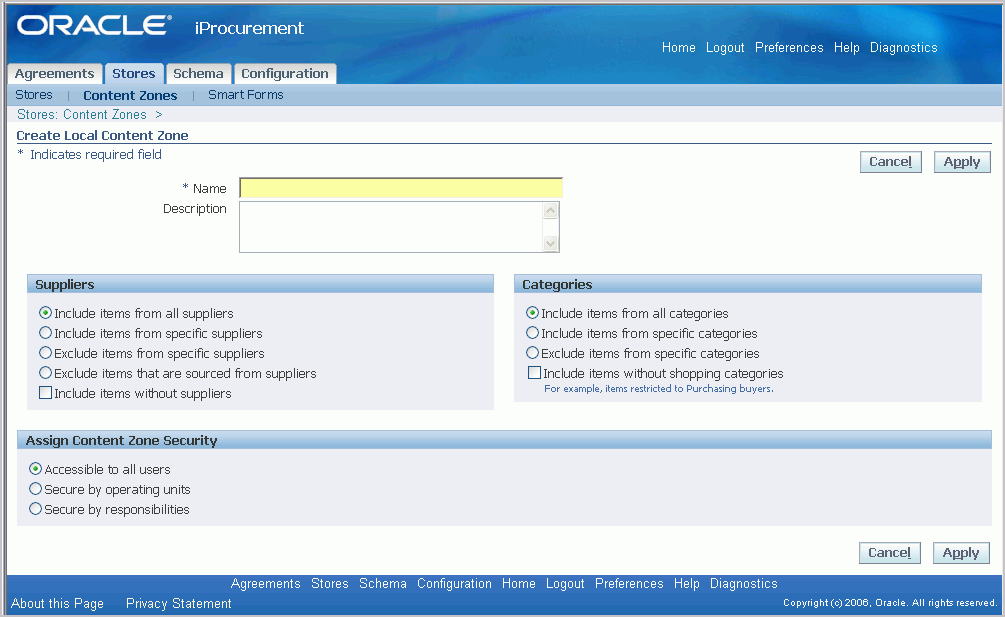Select Exclude items from specific suppliers
Image resolution: width=1005 pixels, height=617 pixels.
click(x=46, y=352)
